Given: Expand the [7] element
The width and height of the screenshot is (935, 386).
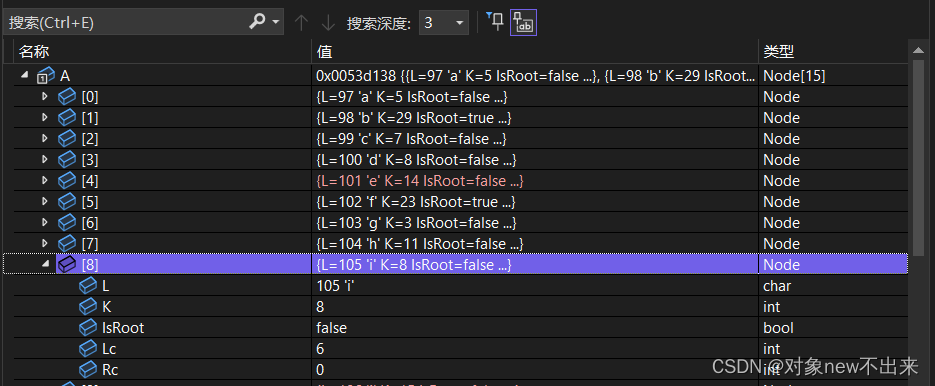Looking at the screenshot, I should [44, 242].
